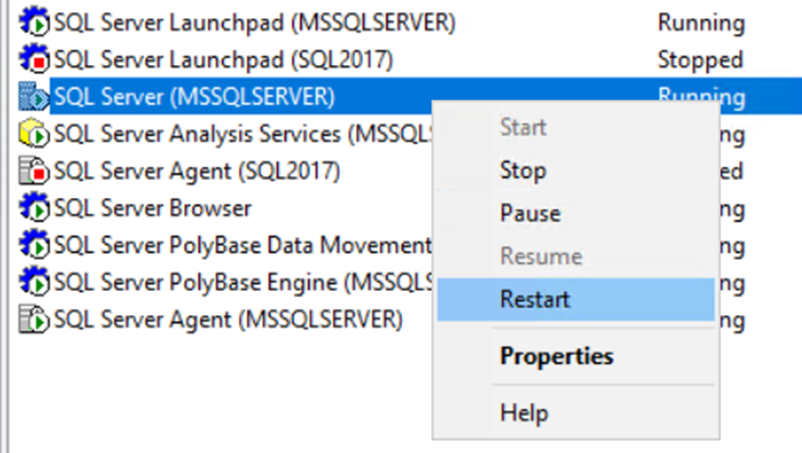Click the SQL Server (MSSQLSERVER) service icon

click(35, 97)
